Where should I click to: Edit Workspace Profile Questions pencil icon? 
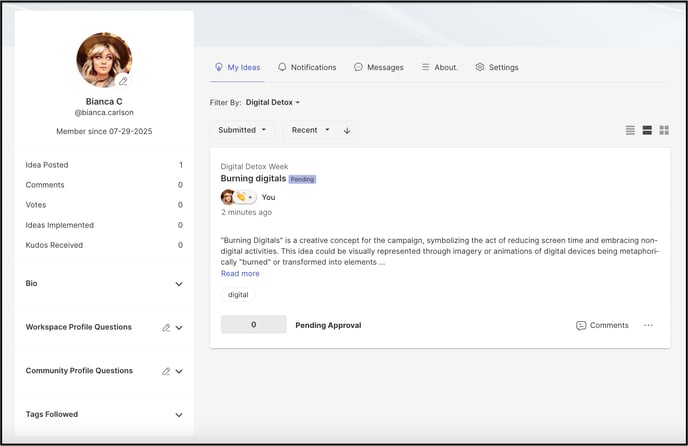pos(166,327)
